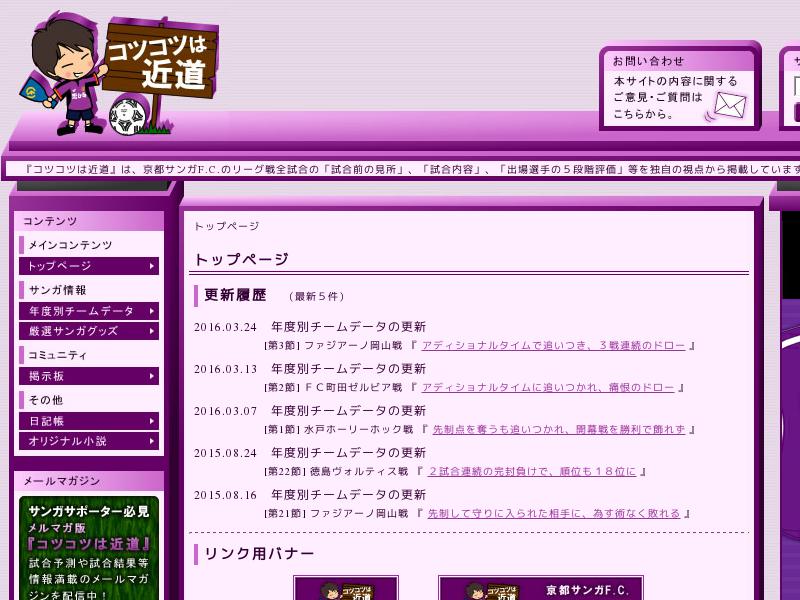Image resolution: width=800 pixels, height=600 pixels.
Task: Open 年度別チームデータ in the sidebar menu
Action: [89, 311]
